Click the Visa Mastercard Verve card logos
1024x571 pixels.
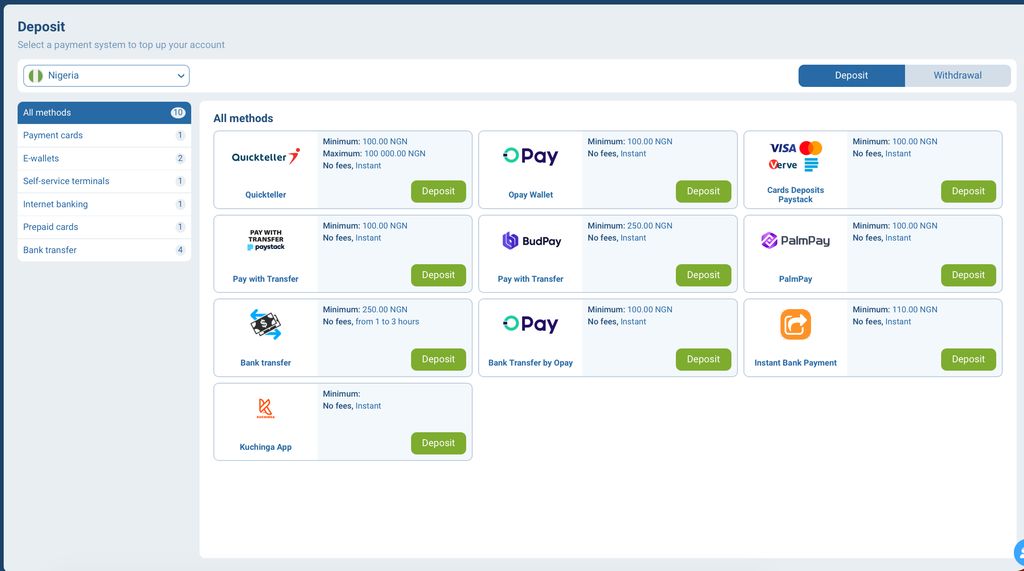click(x=795, y=156)
